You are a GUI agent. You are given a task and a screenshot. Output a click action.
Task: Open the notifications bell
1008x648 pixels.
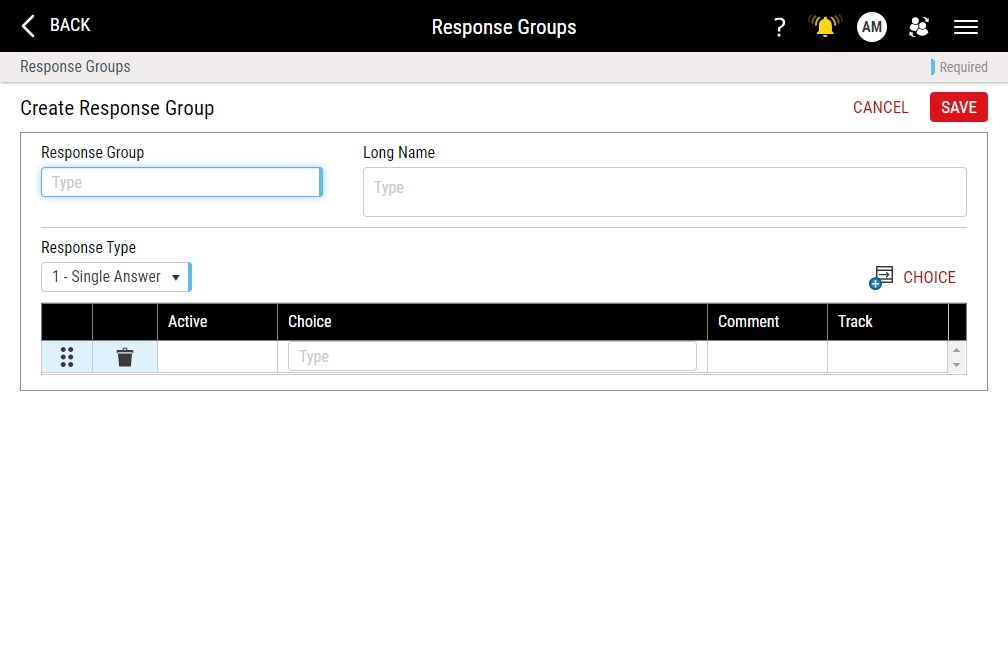[x=825, y=27]
